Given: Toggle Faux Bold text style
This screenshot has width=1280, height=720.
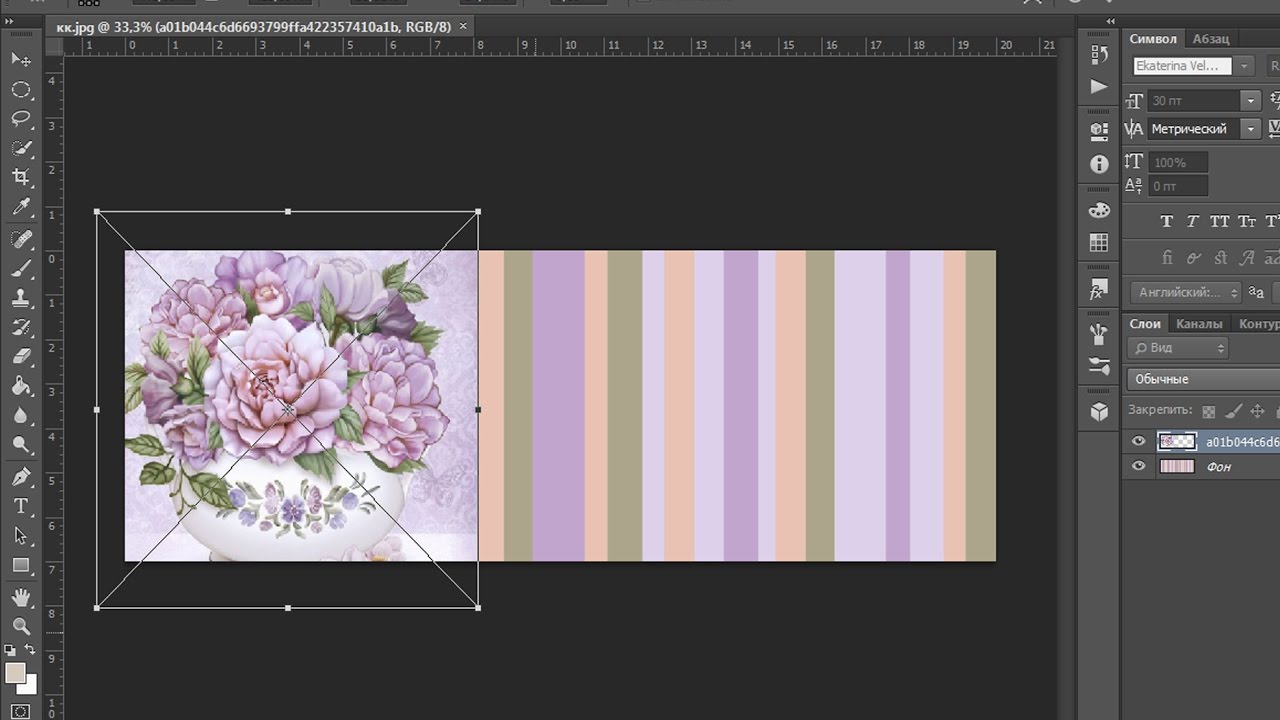Looking at the screenshot, I should (1166, 222).
